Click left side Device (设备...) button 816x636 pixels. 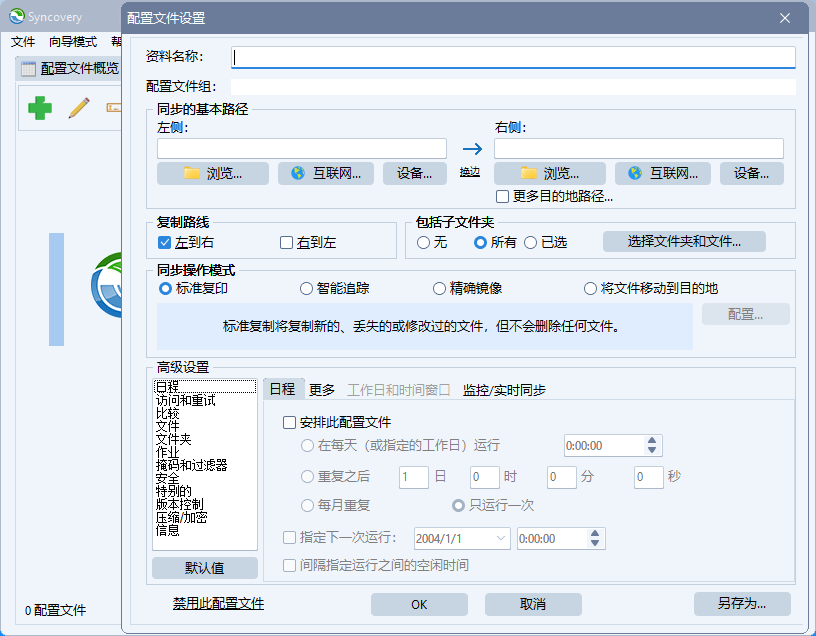[415, 173]
